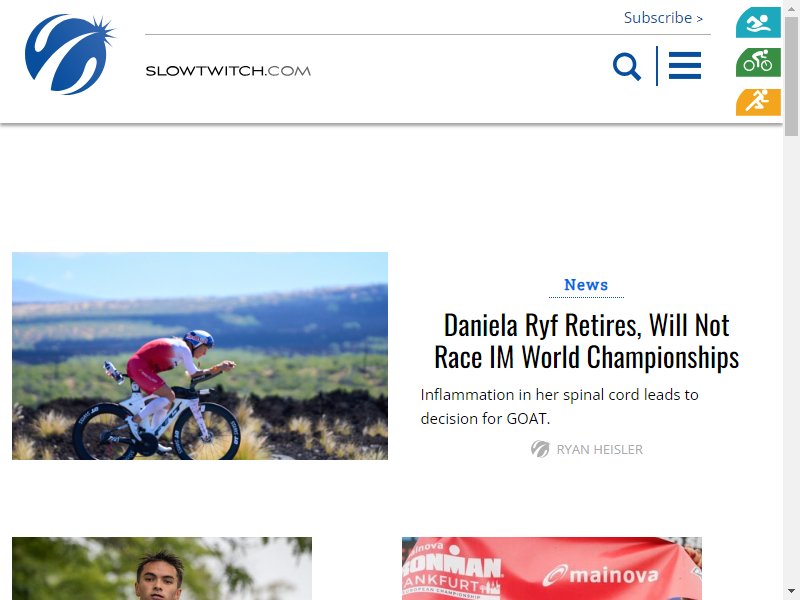Open the running category icon
Screen dimensions: 800x600
tap(758, 102)
